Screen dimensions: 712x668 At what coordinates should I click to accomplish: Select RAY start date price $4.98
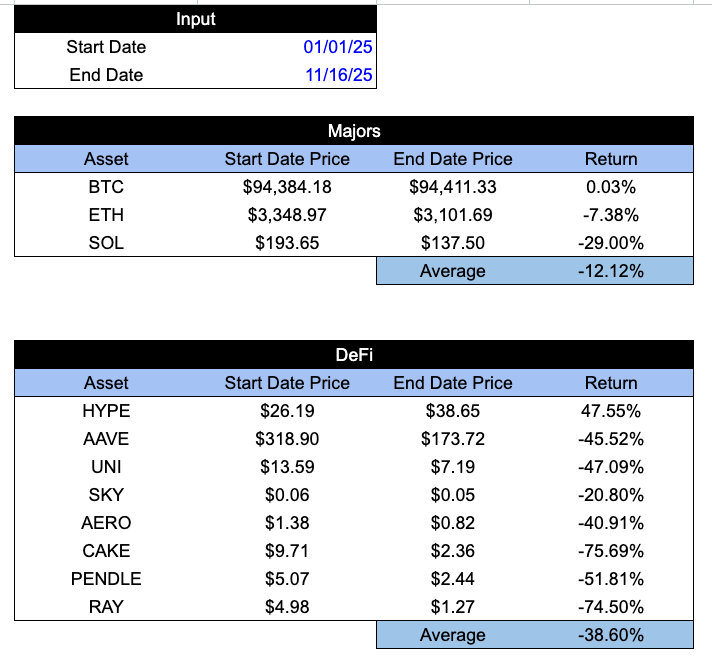click(x=287, y=607)
